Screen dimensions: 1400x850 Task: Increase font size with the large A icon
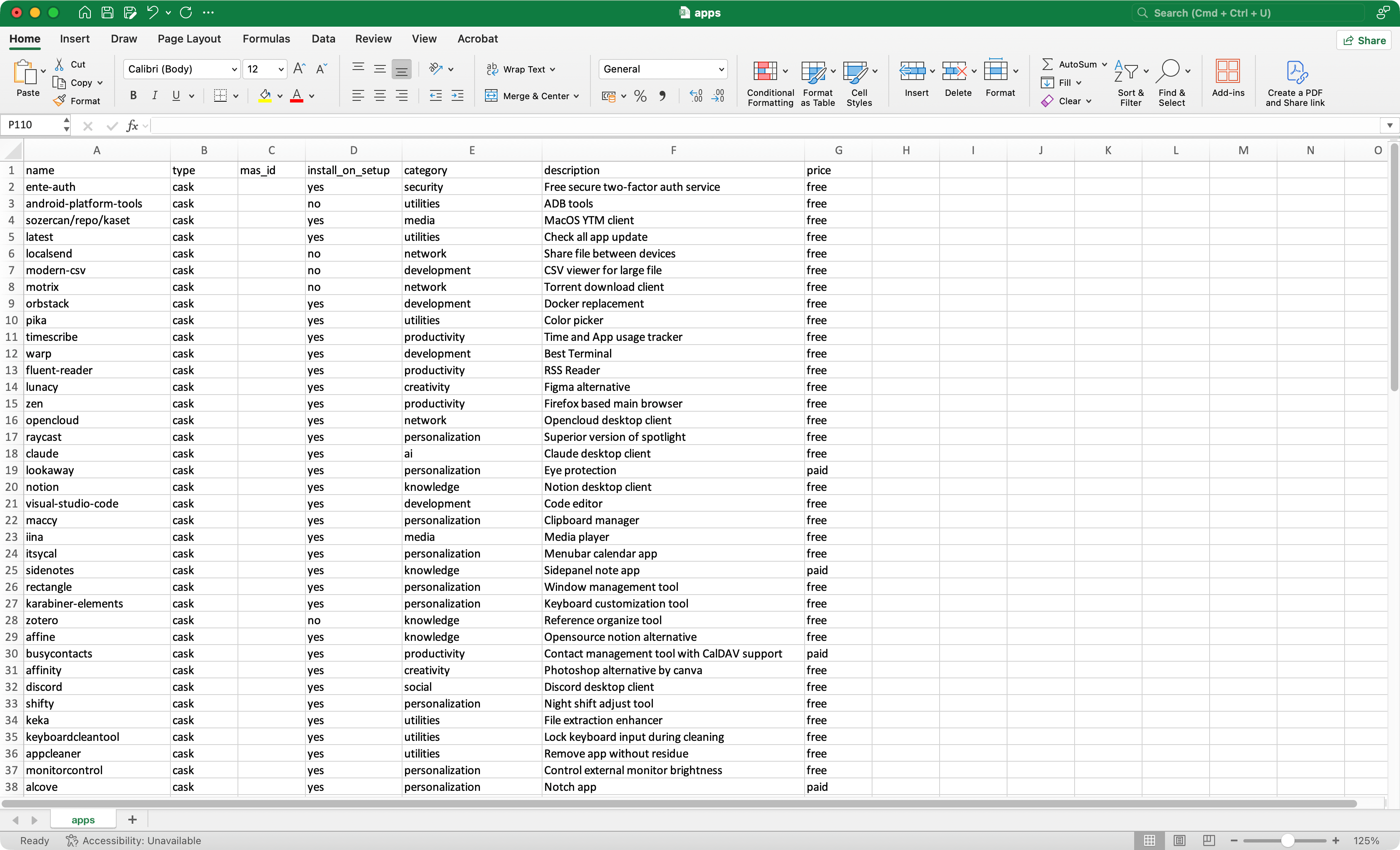pos(300,69)
